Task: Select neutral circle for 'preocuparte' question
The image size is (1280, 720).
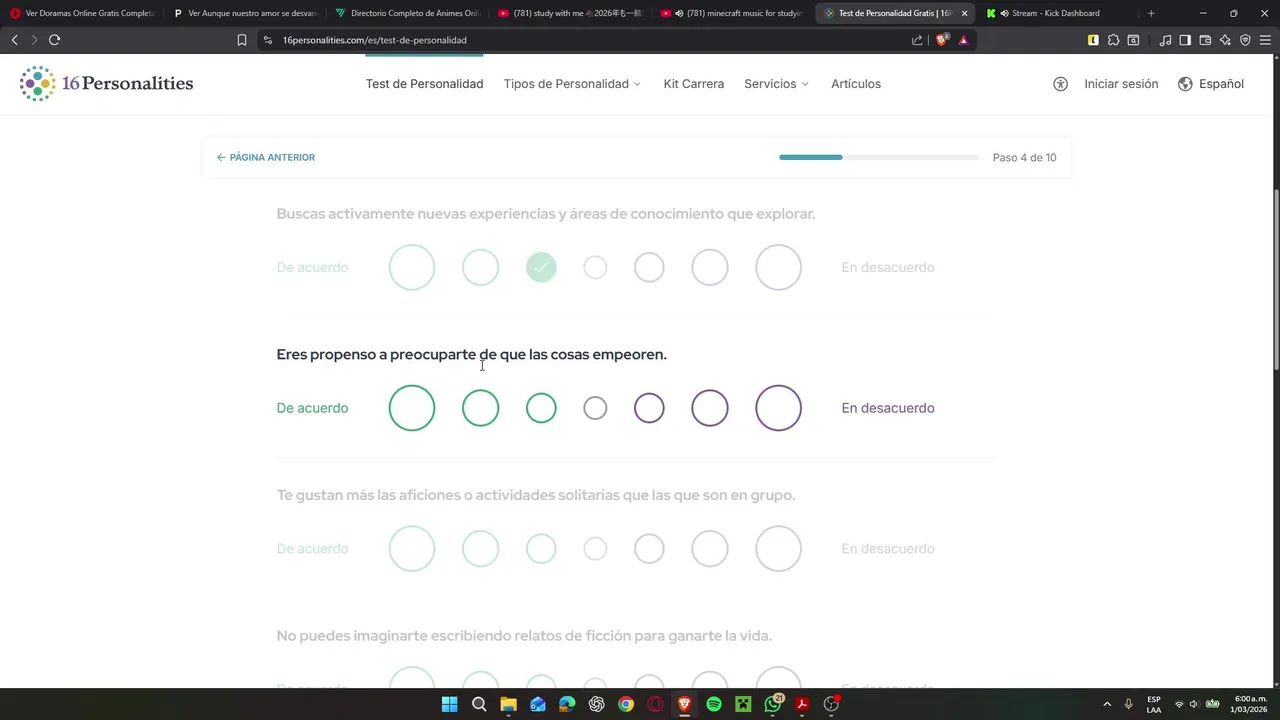Action: [x=595, y=408]
